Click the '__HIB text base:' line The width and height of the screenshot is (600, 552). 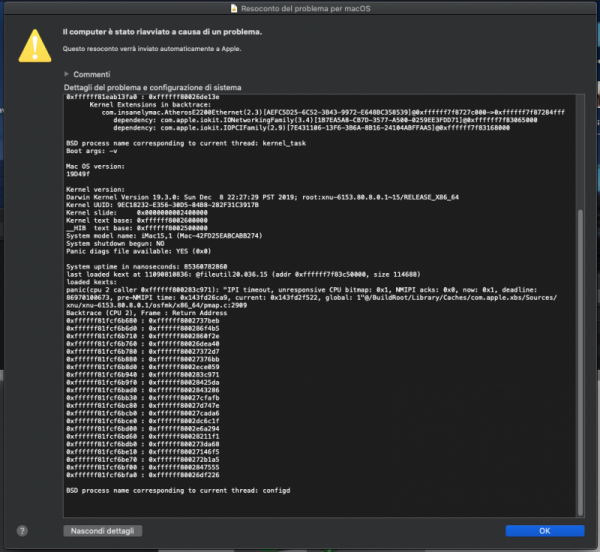pos(137,228)
